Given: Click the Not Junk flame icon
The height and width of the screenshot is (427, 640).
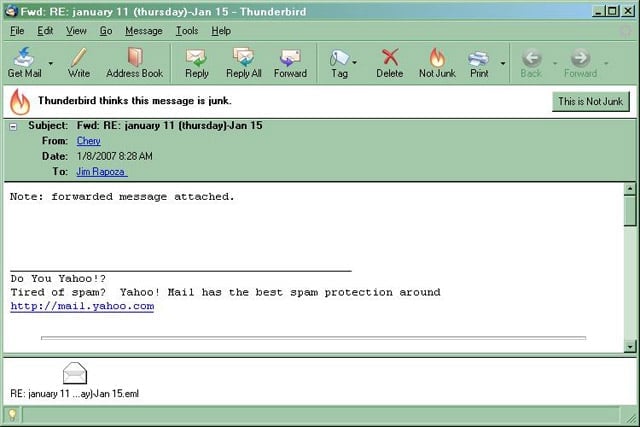Looking at the screenshot, I should pos(437,57).
